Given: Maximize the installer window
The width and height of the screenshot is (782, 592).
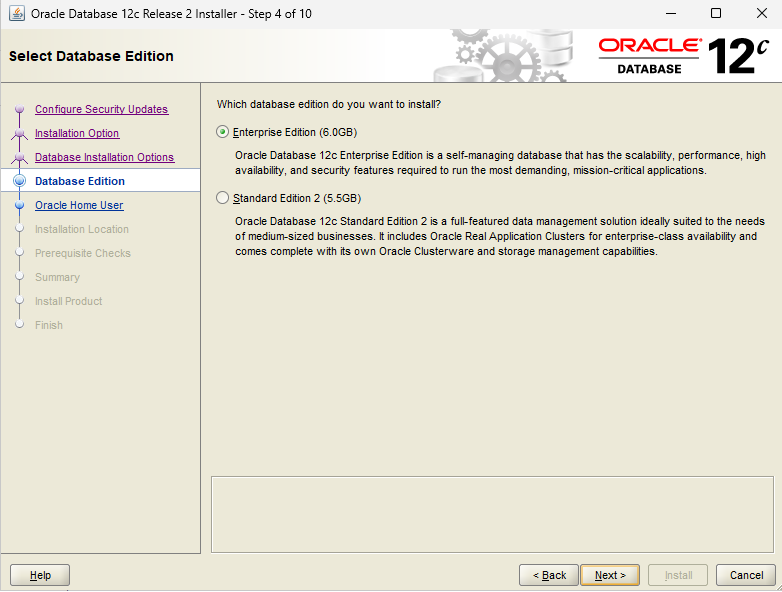Looking at the screenshot, I should point(716,13).
